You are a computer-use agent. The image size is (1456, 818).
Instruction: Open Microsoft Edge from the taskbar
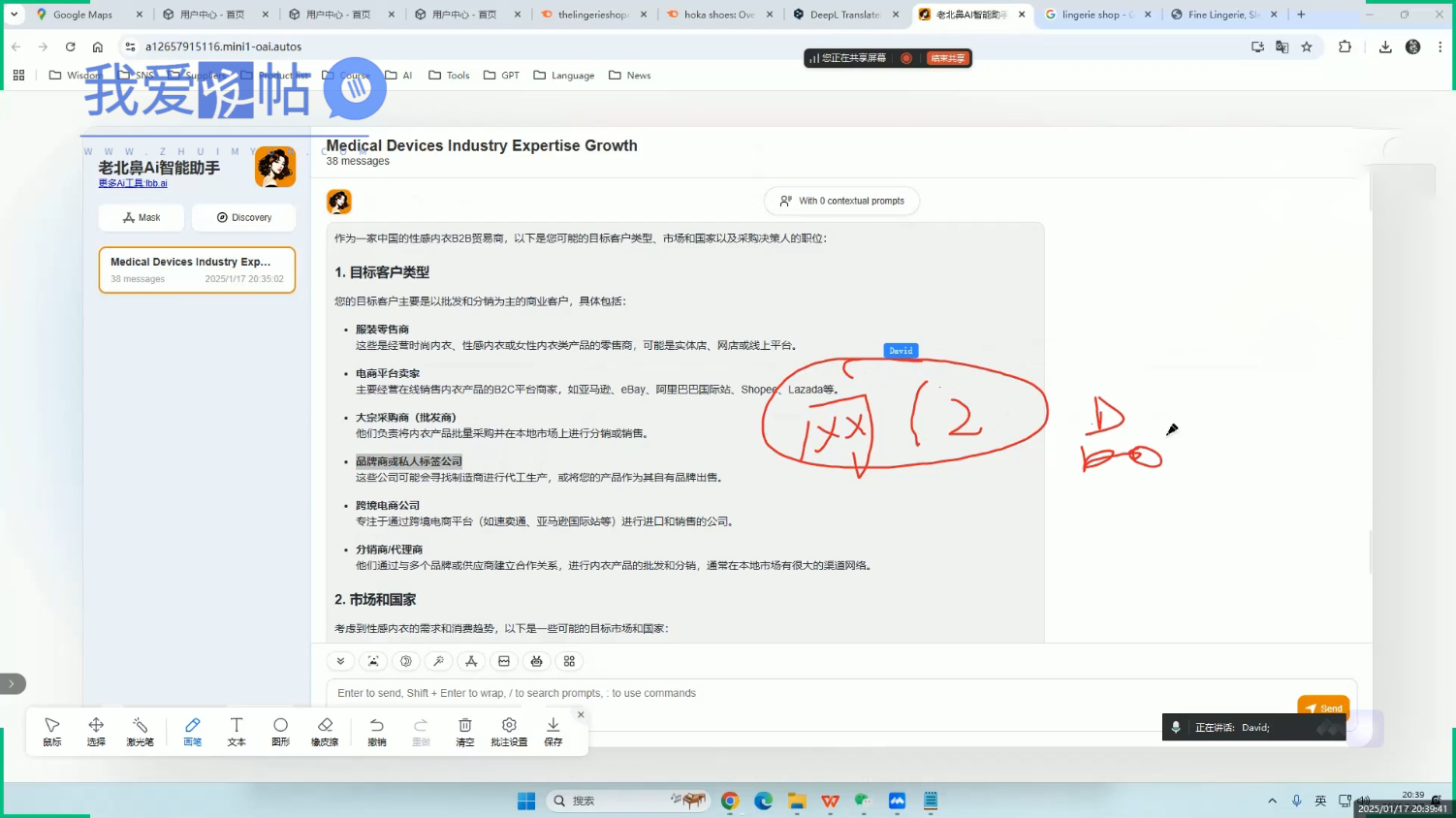[x=764, y=801]
